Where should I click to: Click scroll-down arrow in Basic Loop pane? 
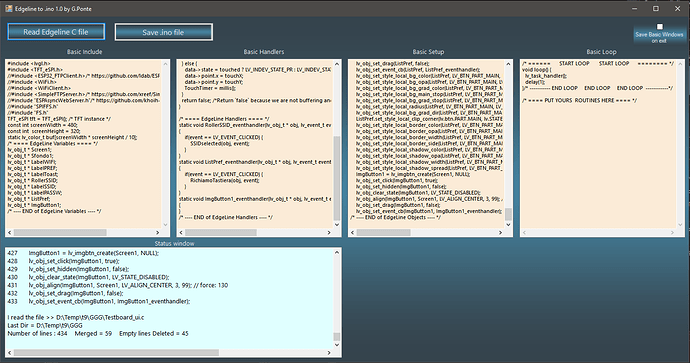(680, 225)
